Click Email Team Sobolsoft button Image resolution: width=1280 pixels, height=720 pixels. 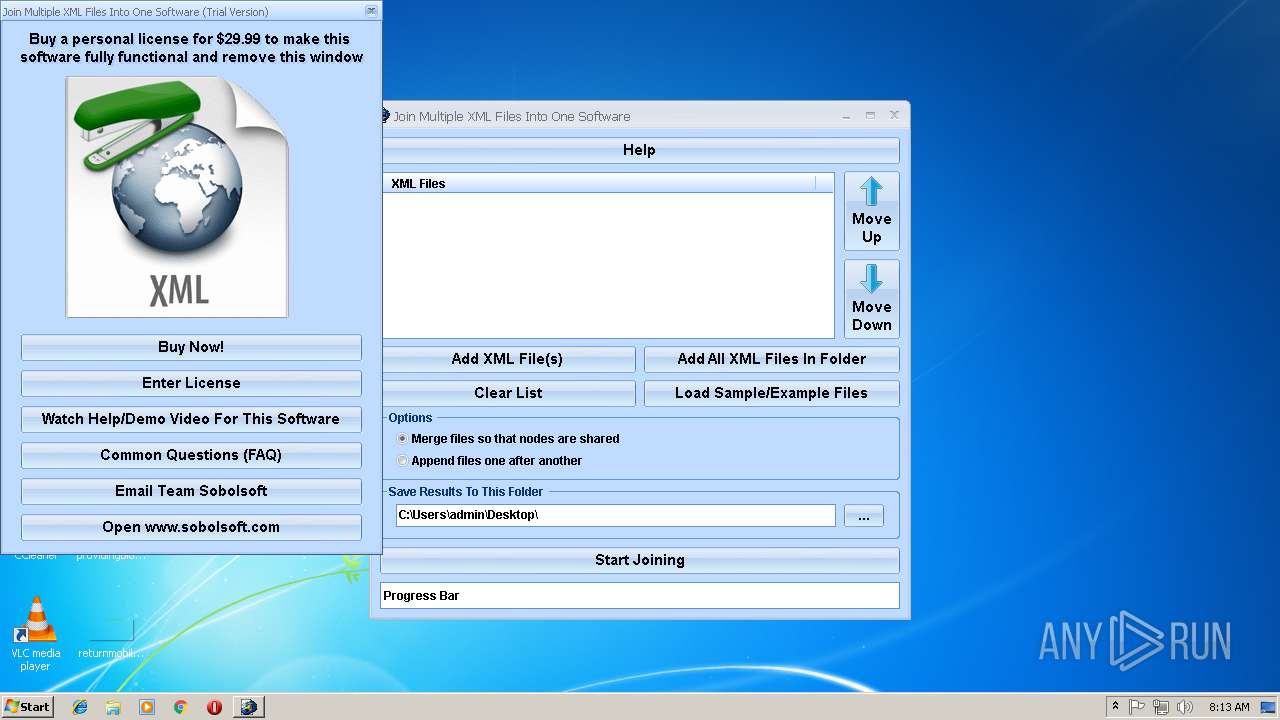pyautogui.click(x=191, y=491)
